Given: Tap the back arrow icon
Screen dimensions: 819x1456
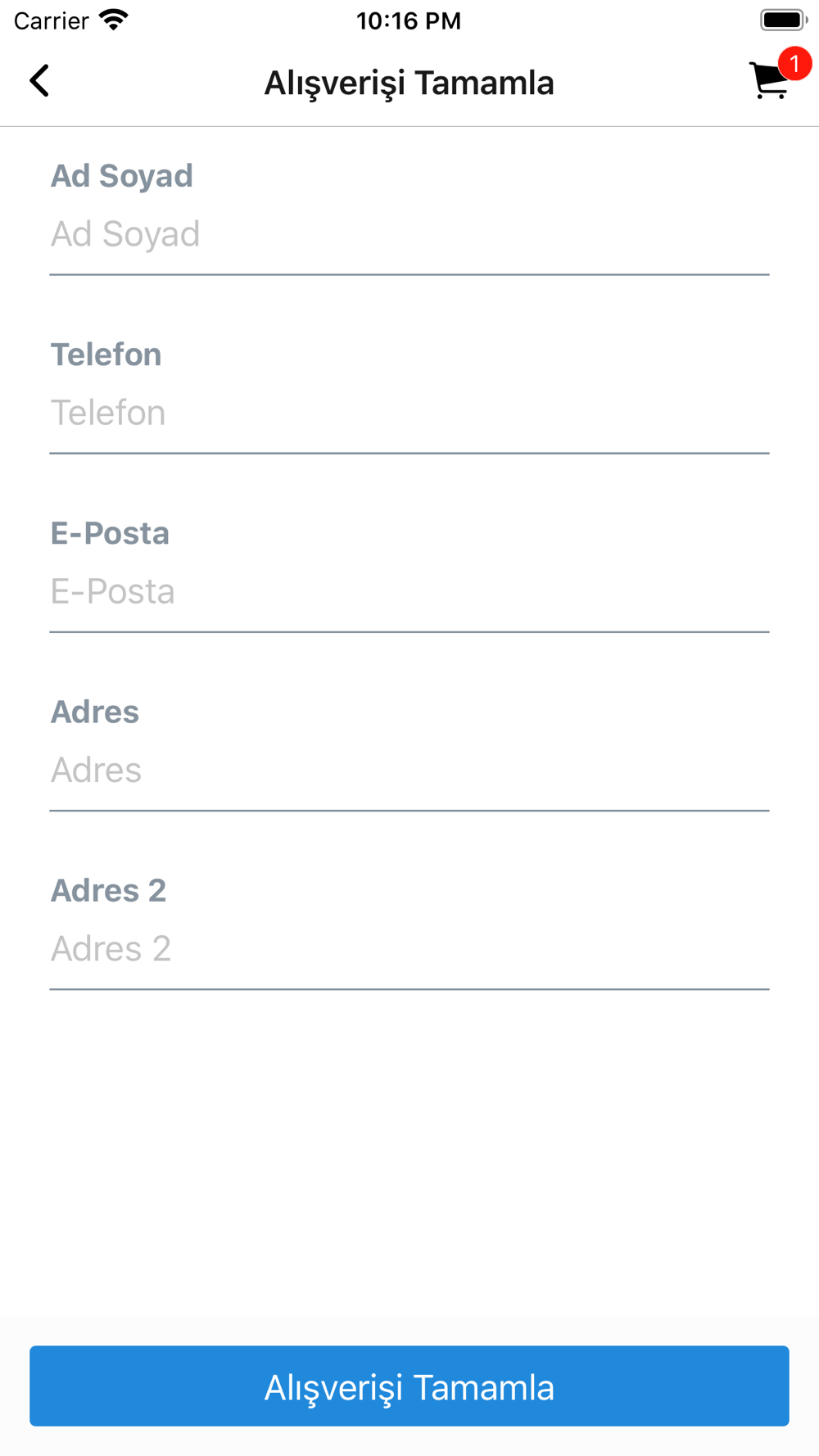Looking at the screenshot, I should [39, 81].
